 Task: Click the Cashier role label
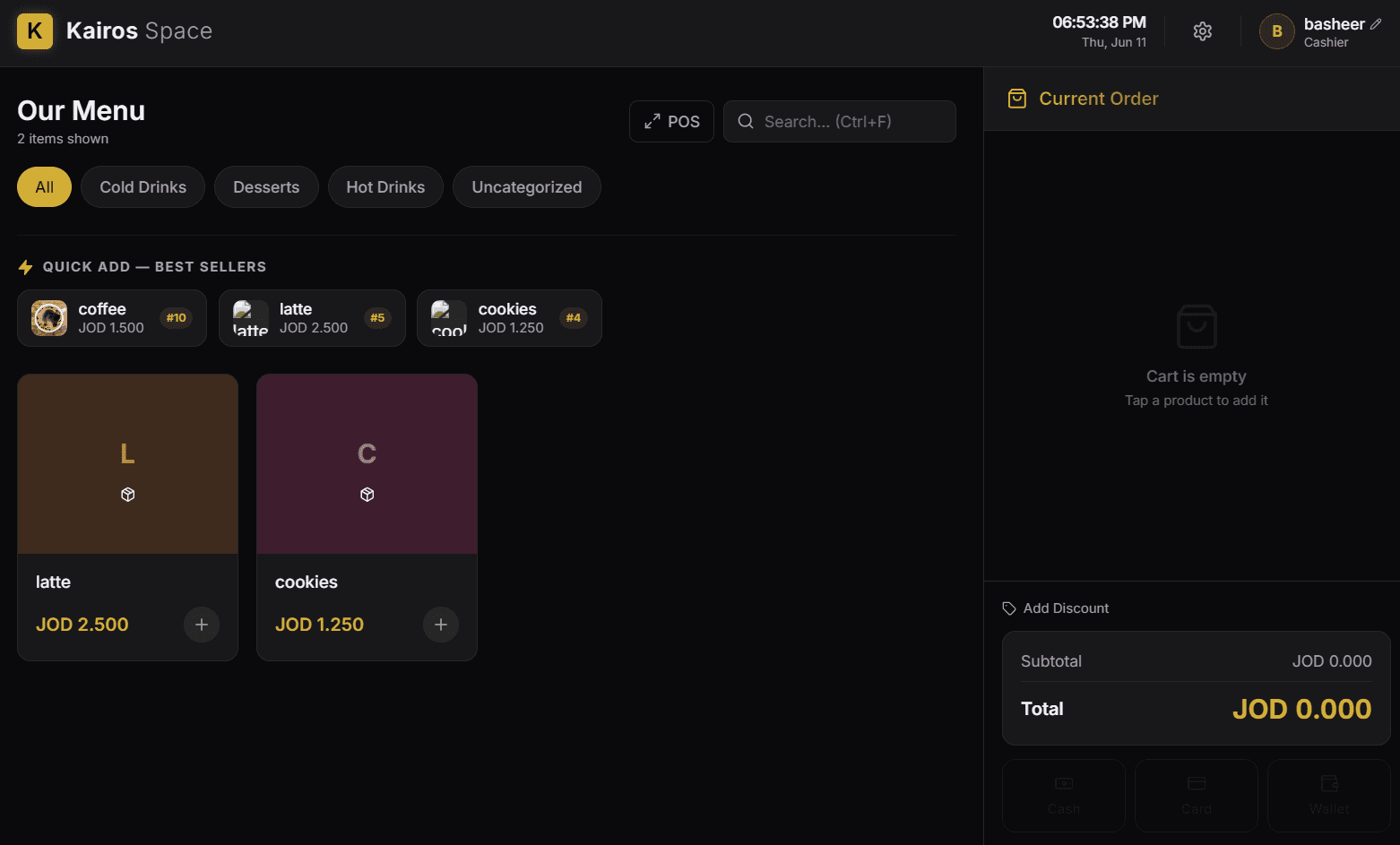1326,42
